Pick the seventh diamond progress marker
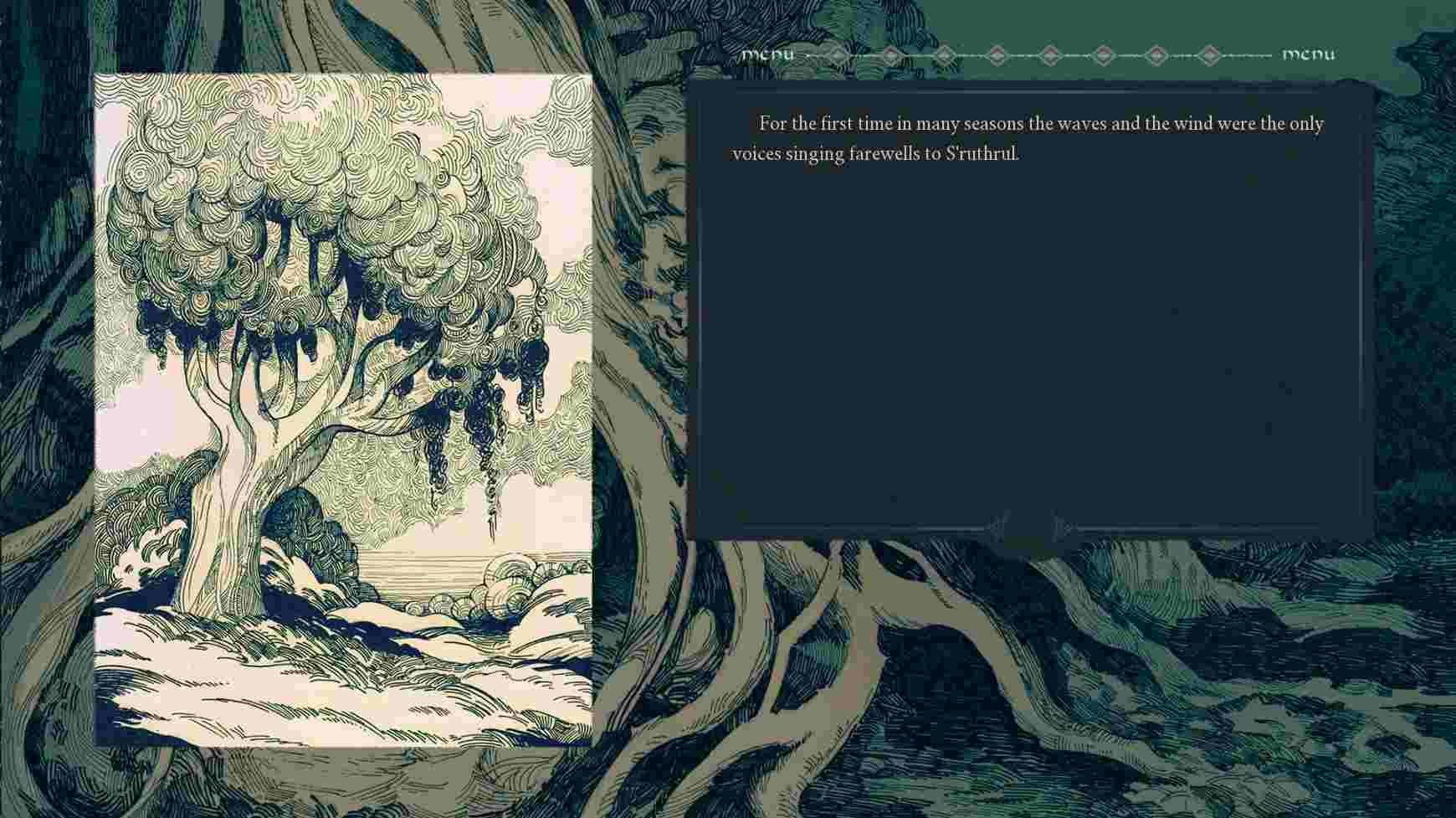The width and height of the screenshot is (1456, 818). coord(1156,55)
